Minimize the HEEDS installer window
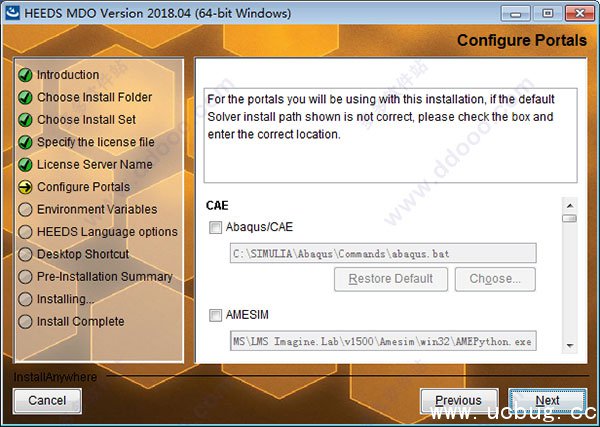 coord(515,14)
